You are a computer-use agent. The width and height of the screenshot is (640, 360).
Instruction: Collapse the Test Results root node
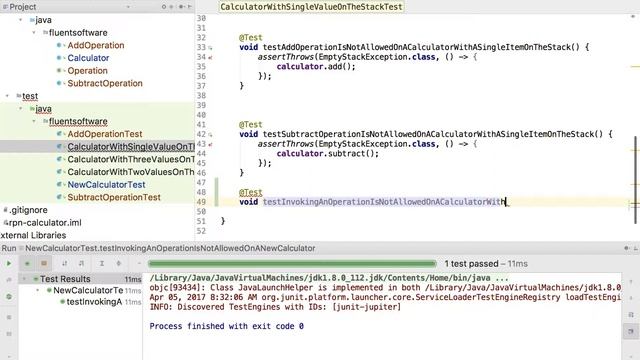point(24,279)
